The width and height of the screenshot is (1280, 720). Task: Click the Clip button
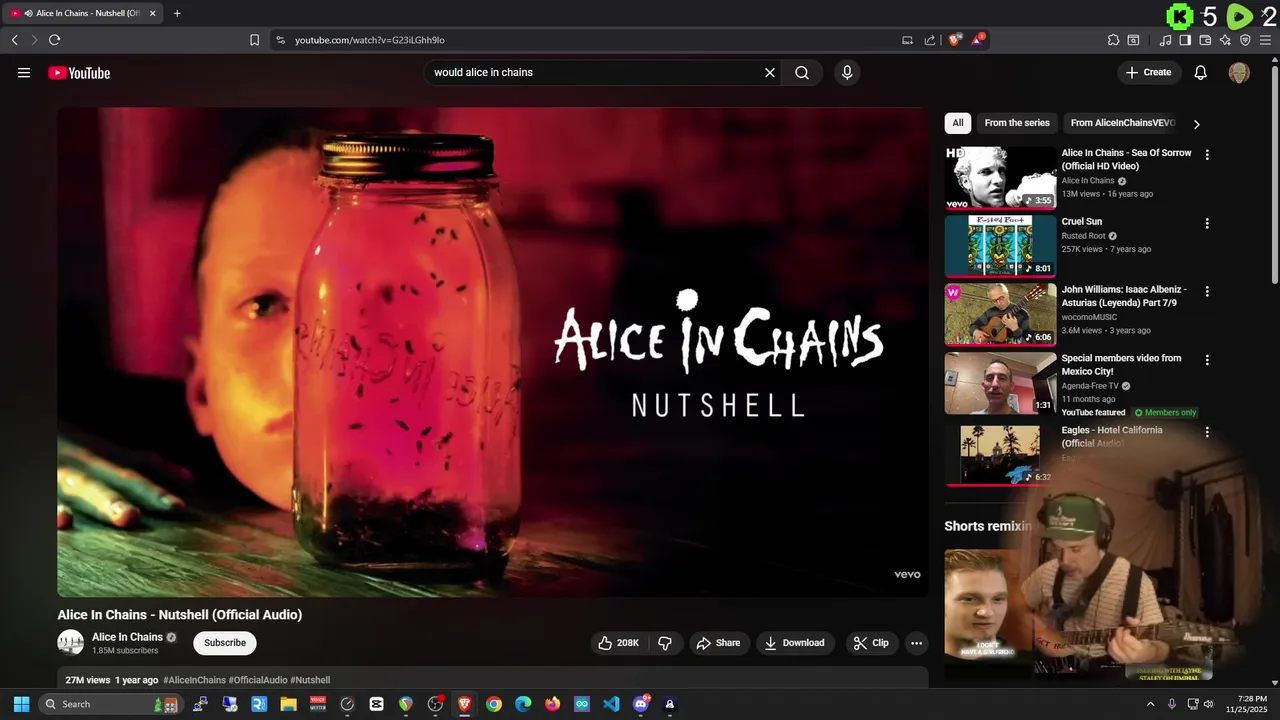871,643
